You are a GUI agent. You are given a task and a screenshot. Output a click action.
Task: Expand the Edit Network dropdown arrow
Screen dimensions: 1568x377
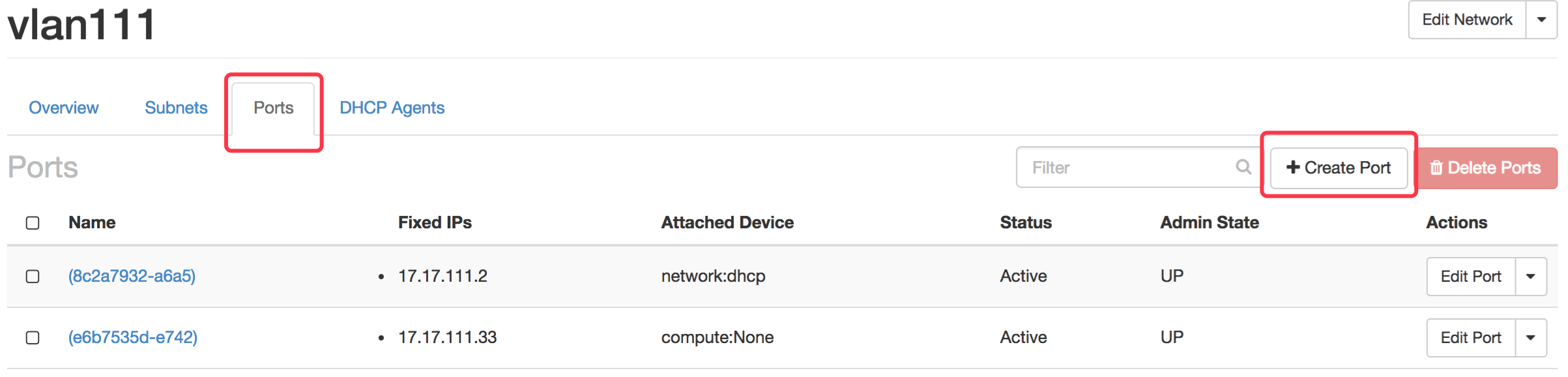pyautogui.click(x=1541, y=20)
